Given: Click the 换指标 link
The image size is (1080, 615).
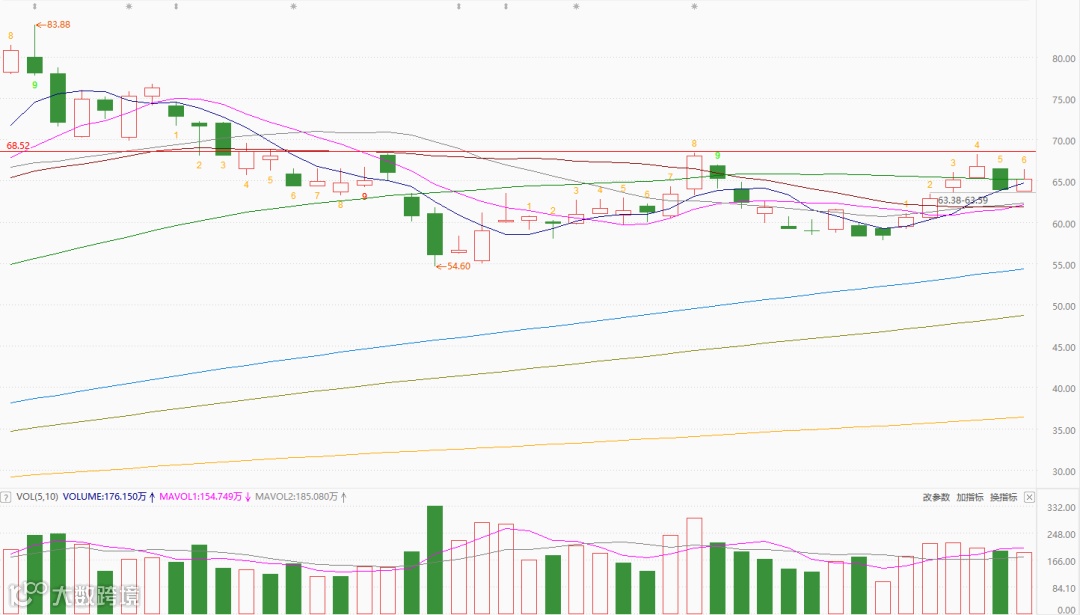Looking at the screenshot, I should pyautogui.click(x=1004, y=497).
